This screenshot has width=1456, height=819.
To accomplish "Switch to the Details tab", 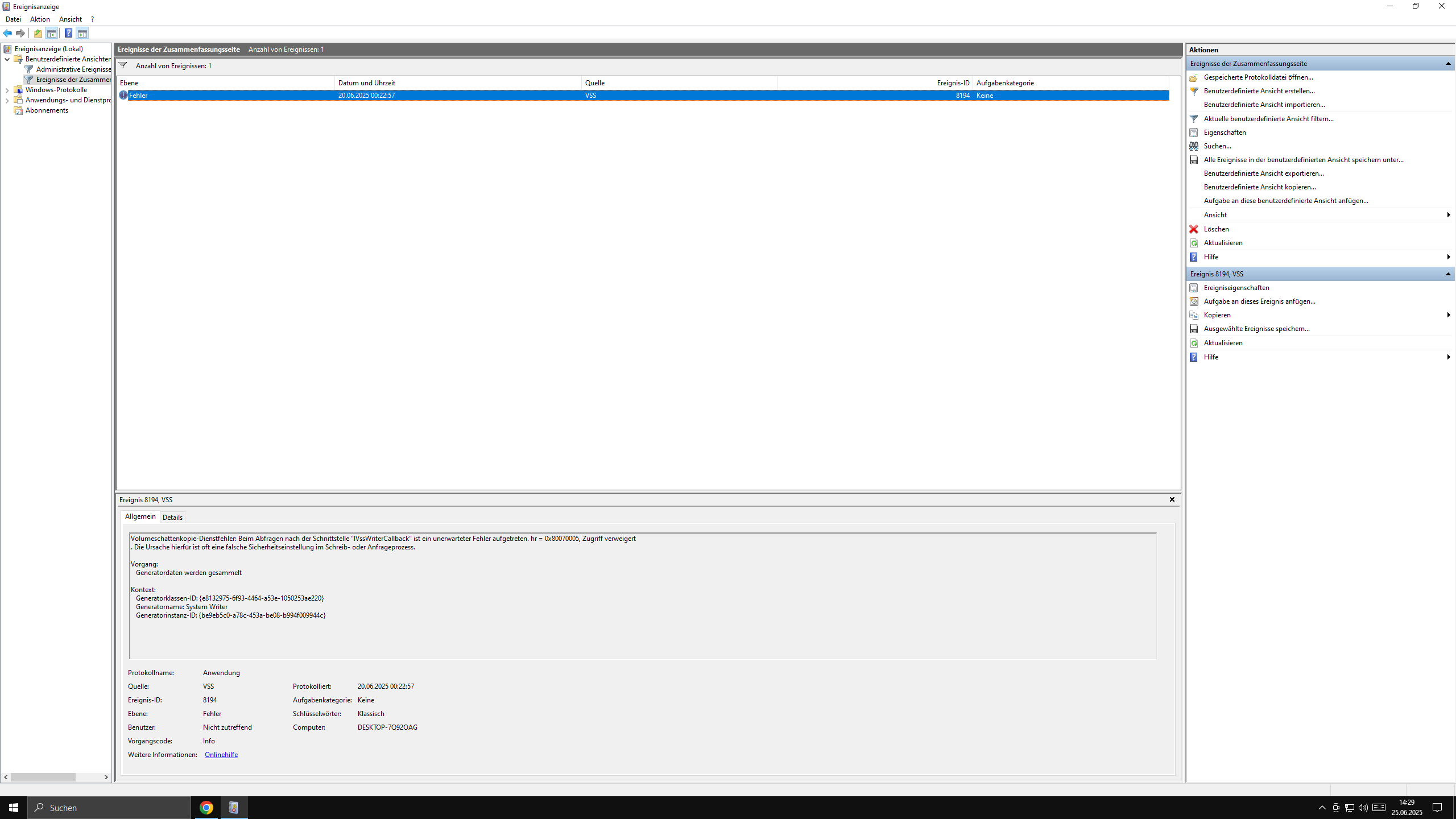I will [x=172, y=517].
